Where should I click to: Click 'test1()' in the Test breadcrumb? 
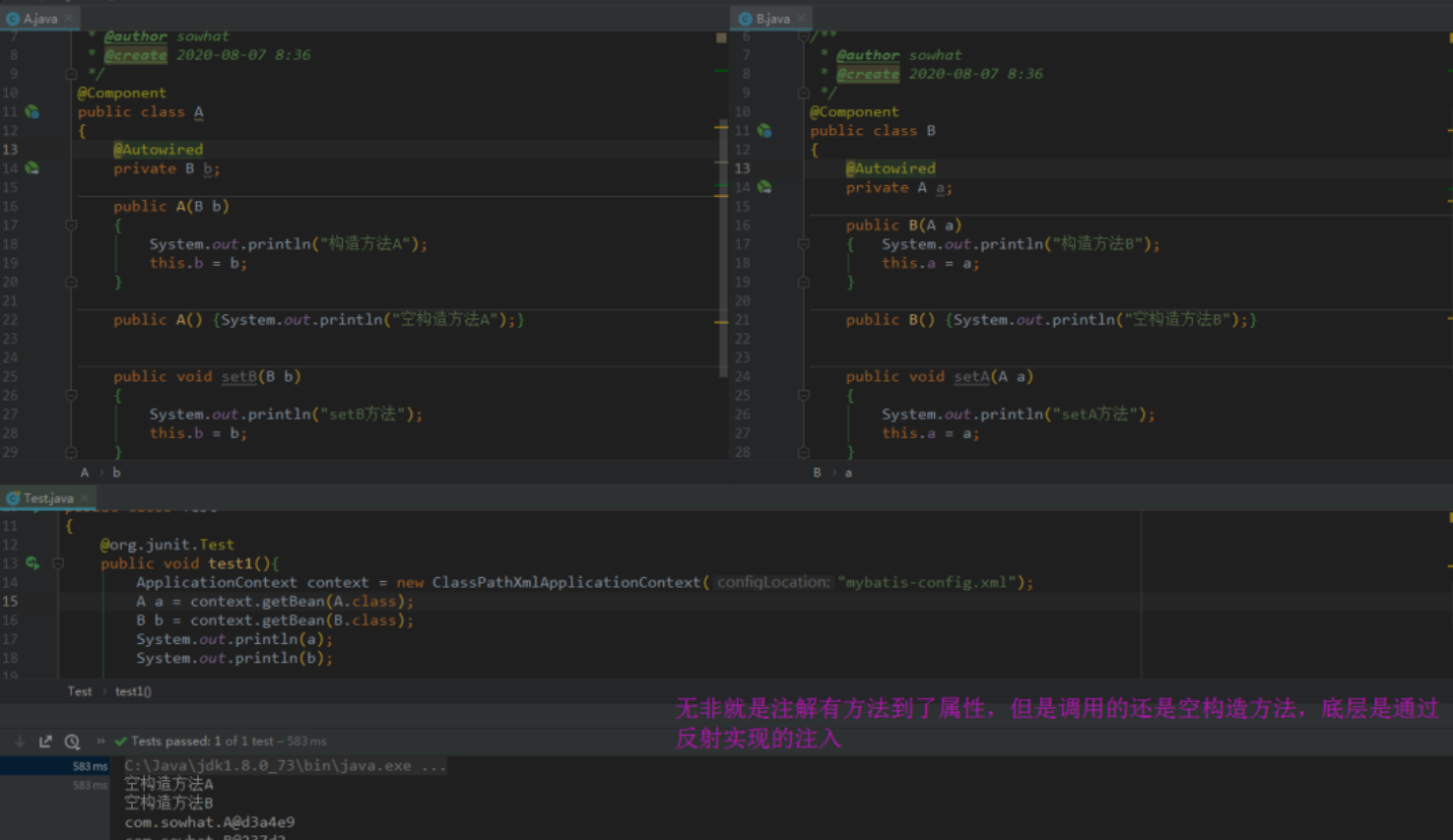pyautogui.click(x=133, y=691)
